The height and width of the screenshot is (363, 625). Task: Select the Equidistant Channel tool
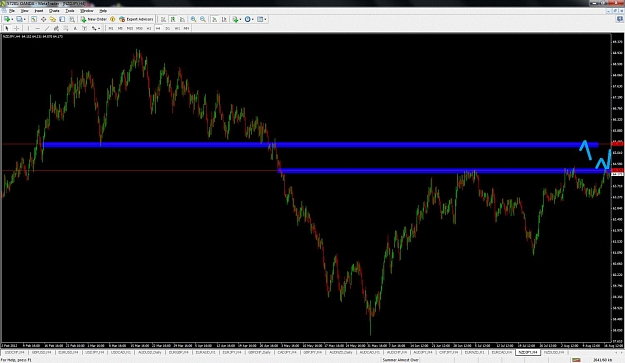pyautogui.click(x=56, y=28)
